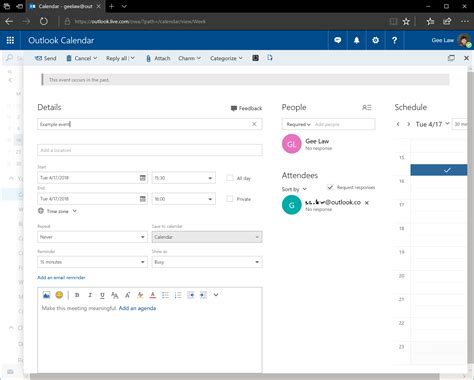Click the Attach paperclip button
This screenshot has height=380, width=474.
(158, 58)
